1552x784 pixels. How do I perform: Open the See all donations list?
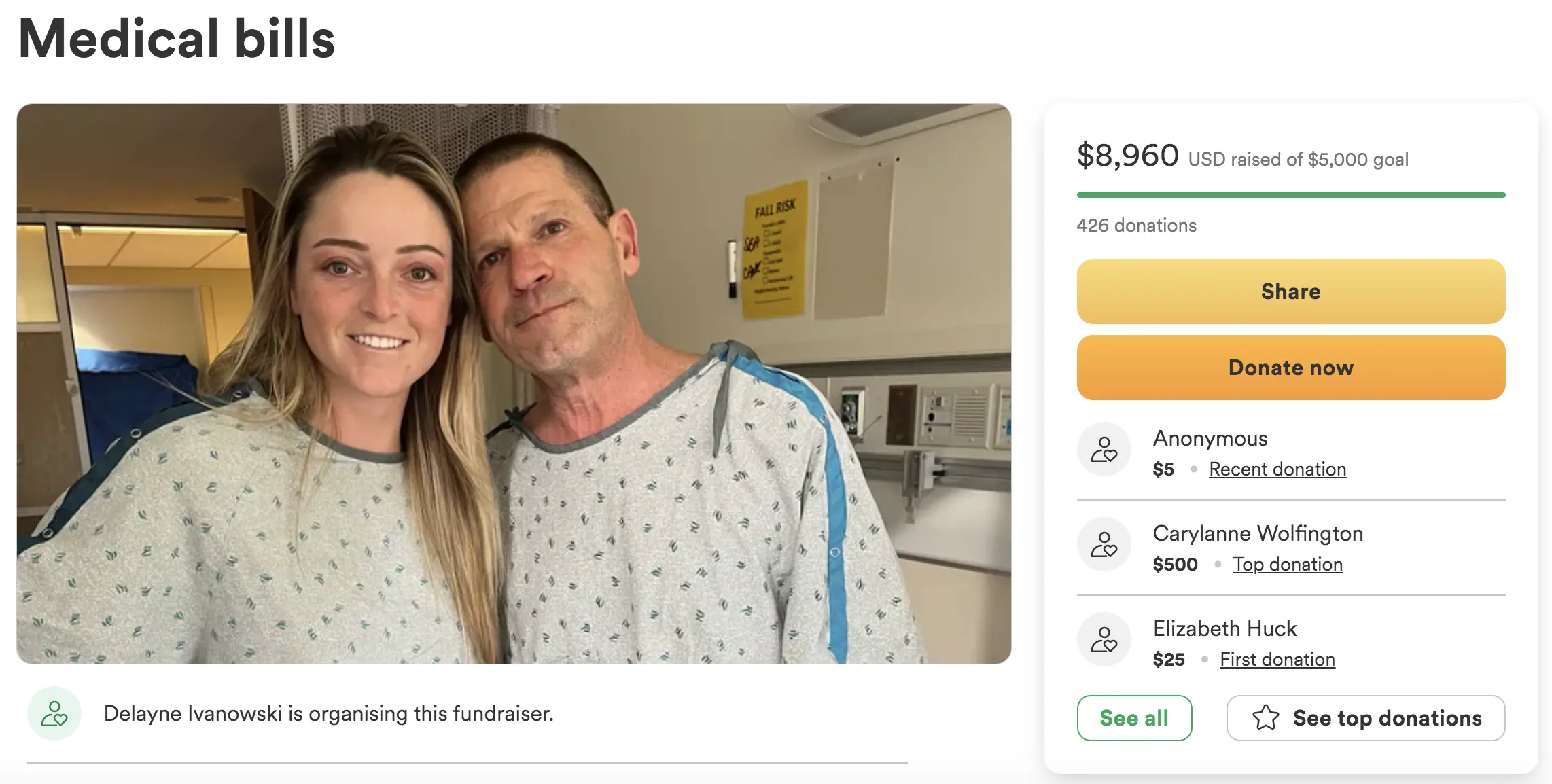click(1134, 718)
